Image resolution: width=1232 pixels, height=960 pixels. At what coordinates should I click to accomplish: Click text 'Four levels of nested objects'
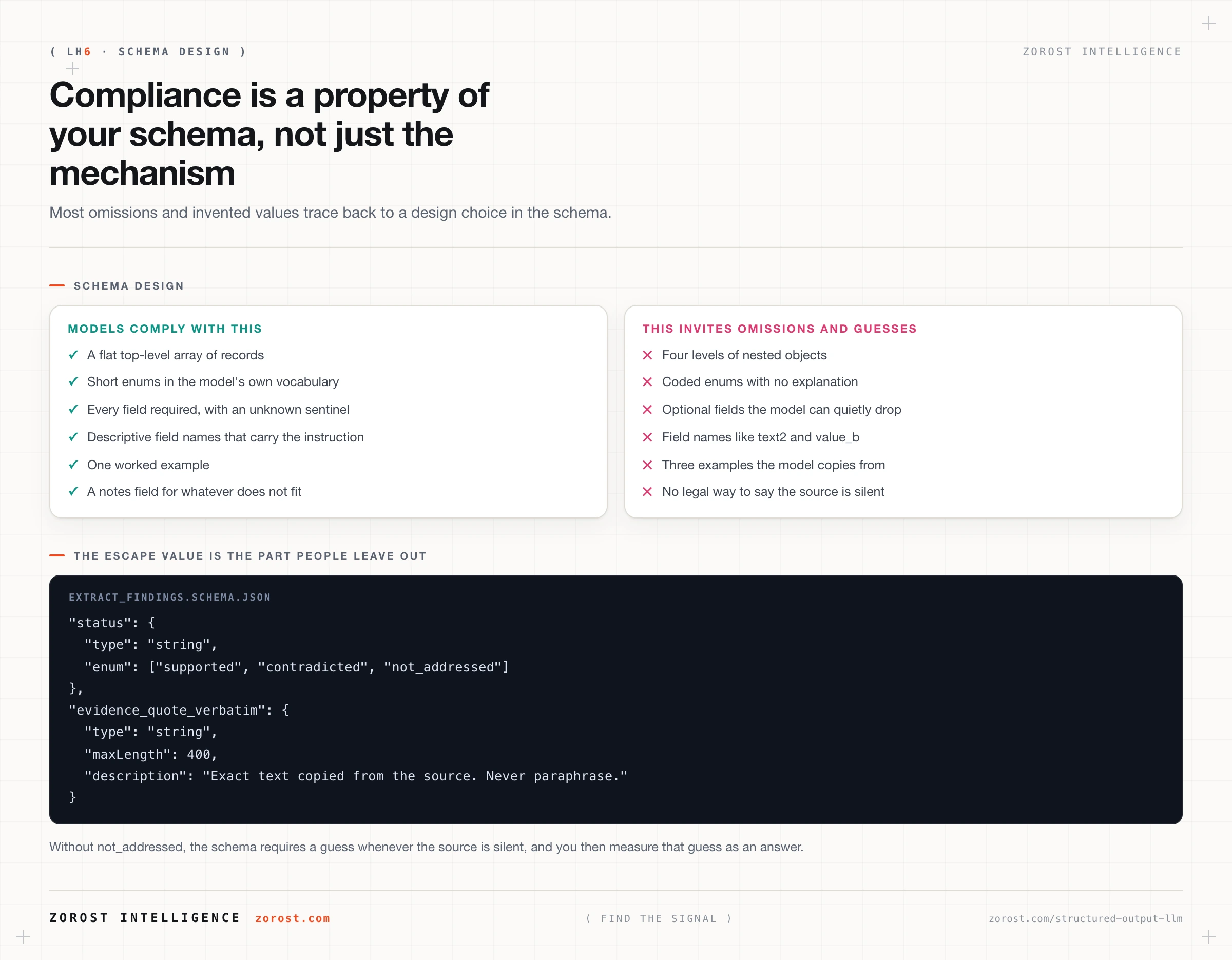[x=744, y=355]
